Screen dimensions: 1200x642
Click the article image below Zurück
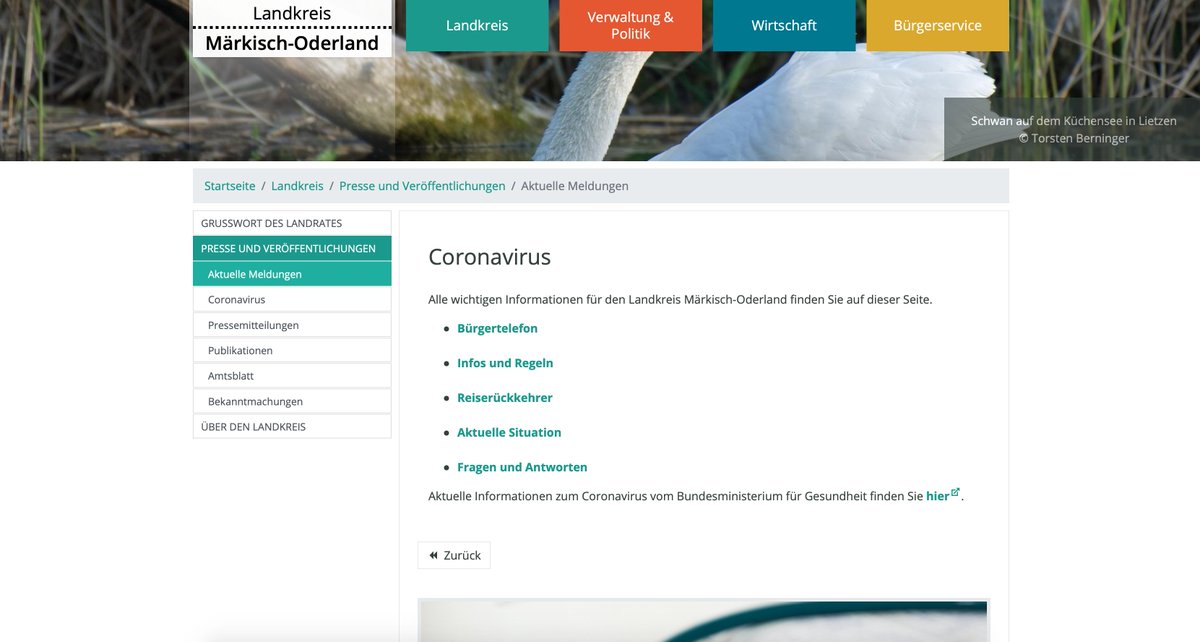(x=704, y=621)
